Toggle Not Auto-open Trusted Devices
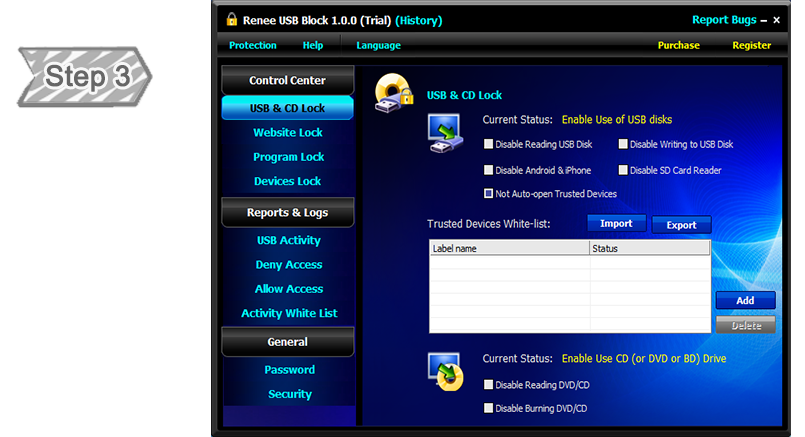Viewport: 805px width, 437px height. click(x=488, y=194)
